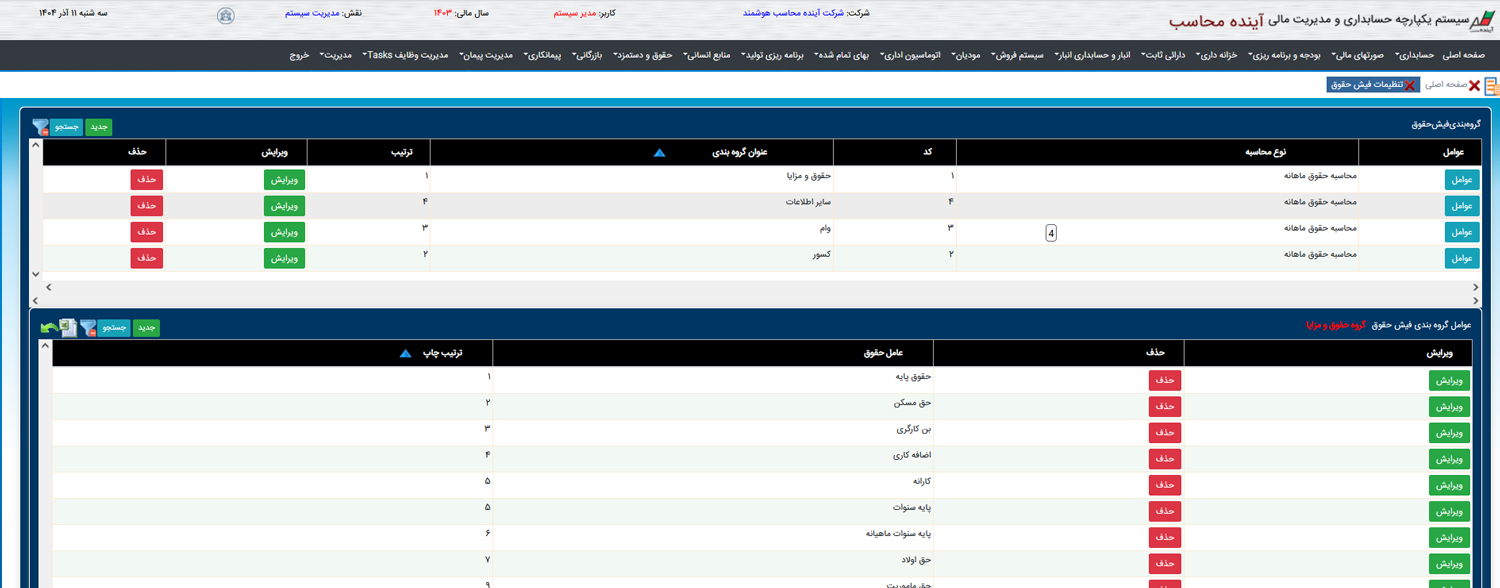Click ویرایش for the کسور group row
This screenshot has width=1500, height=588.
pyautogui.click(x=284, y=258)
